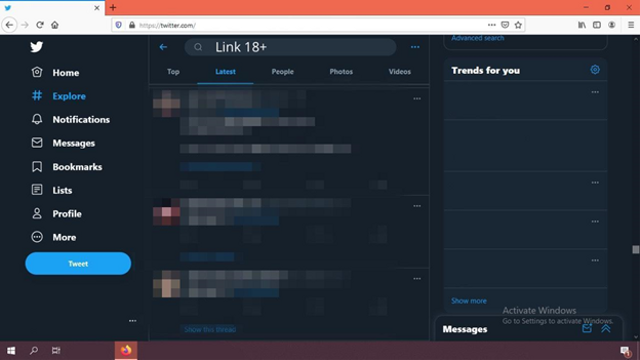This screenshot has width=640, height=360.
Task: Click the magnifier icon in the search box
Action: tap(198, 47)
